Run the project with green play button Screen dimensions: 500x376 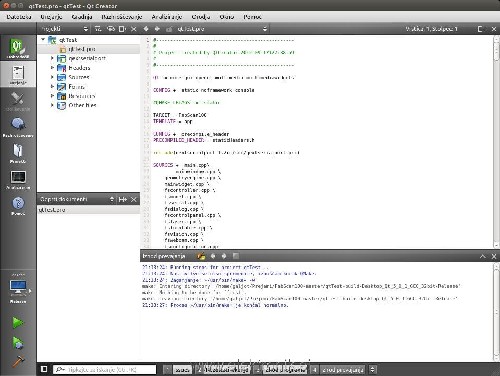coord(18,322)
